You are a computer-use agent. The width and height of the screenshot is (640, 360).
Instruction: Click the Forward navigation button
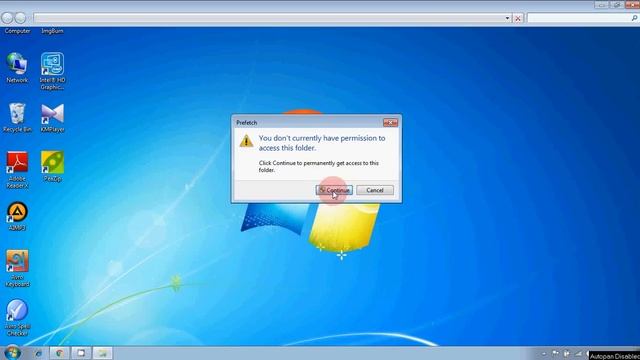pos(20,18)
